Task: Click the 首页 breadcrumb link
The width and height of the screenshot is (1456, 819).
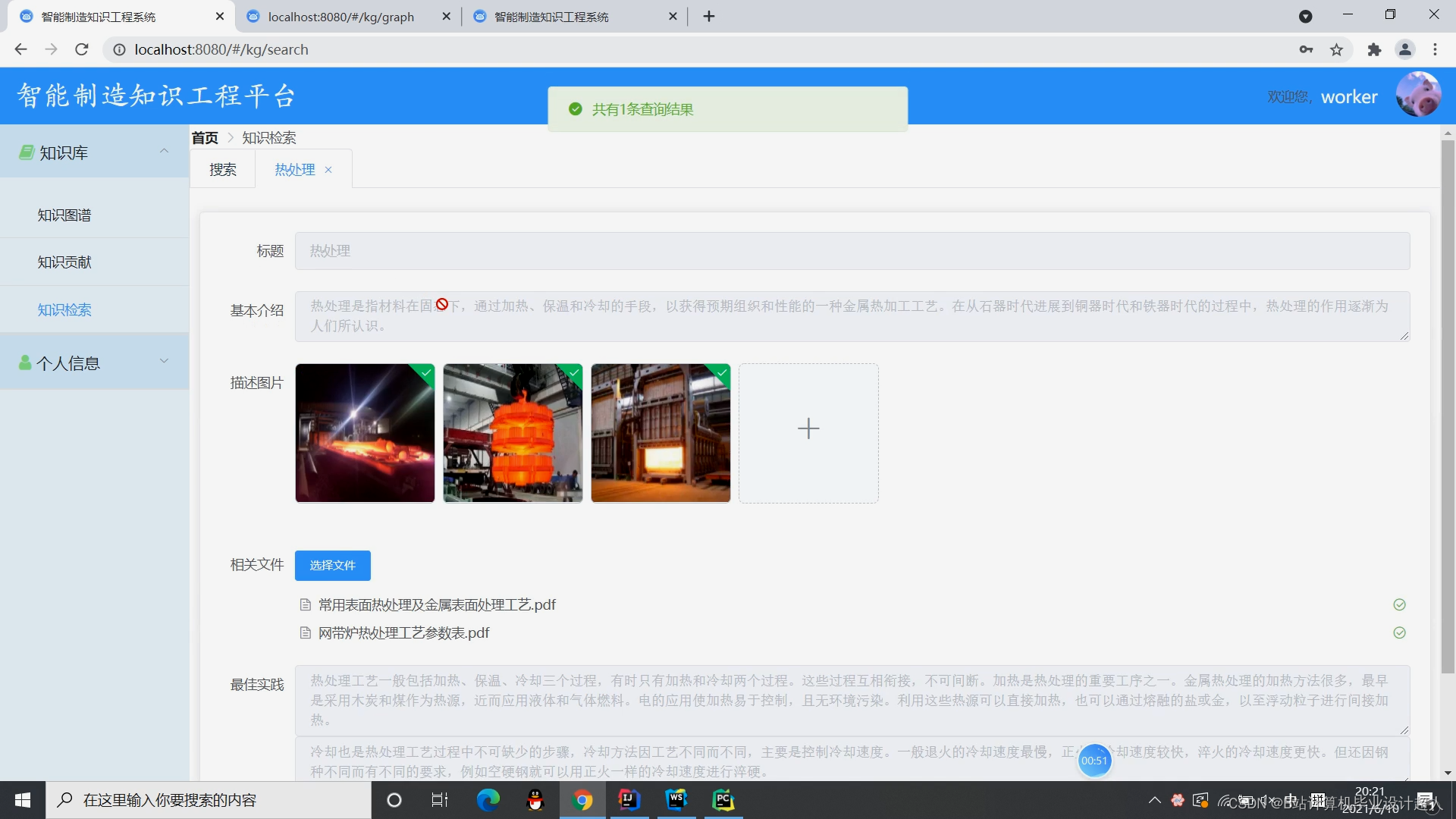Action: (205, 138)
